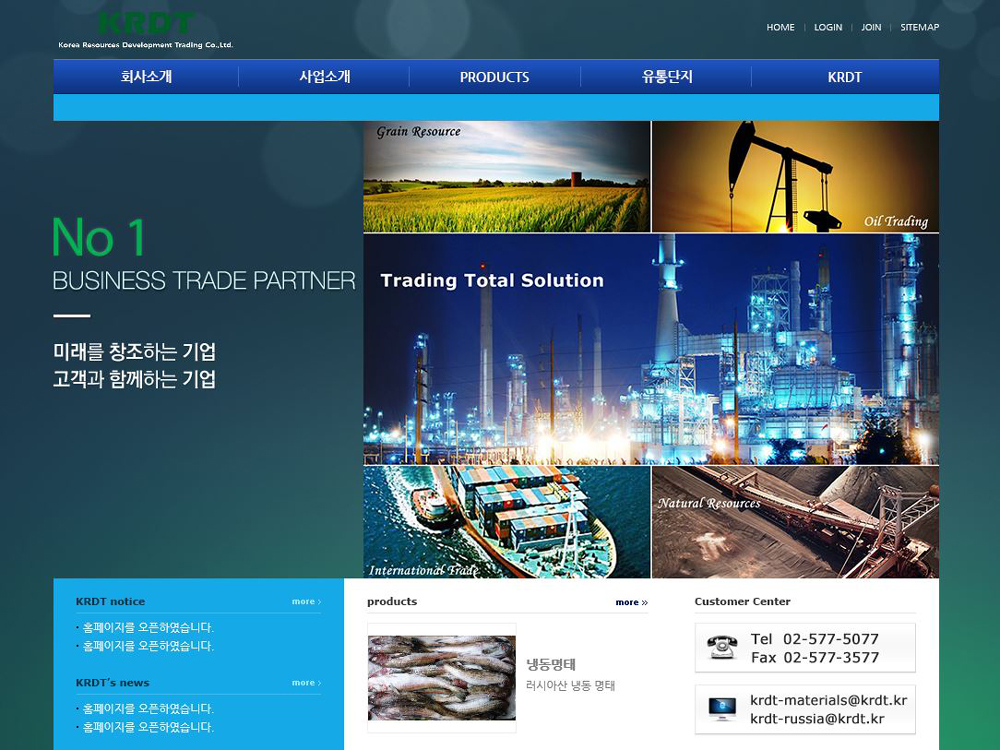Click the computer monitor email icon
This screenshot has width=1000, height=750.
click(722, 709)
